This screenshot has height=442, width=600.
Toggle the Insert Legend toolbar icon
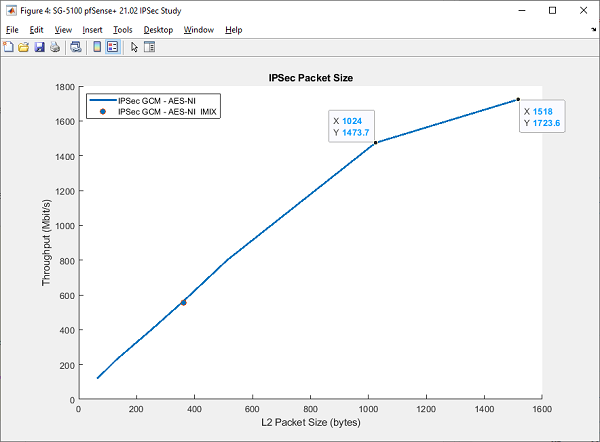click(112, 46)
